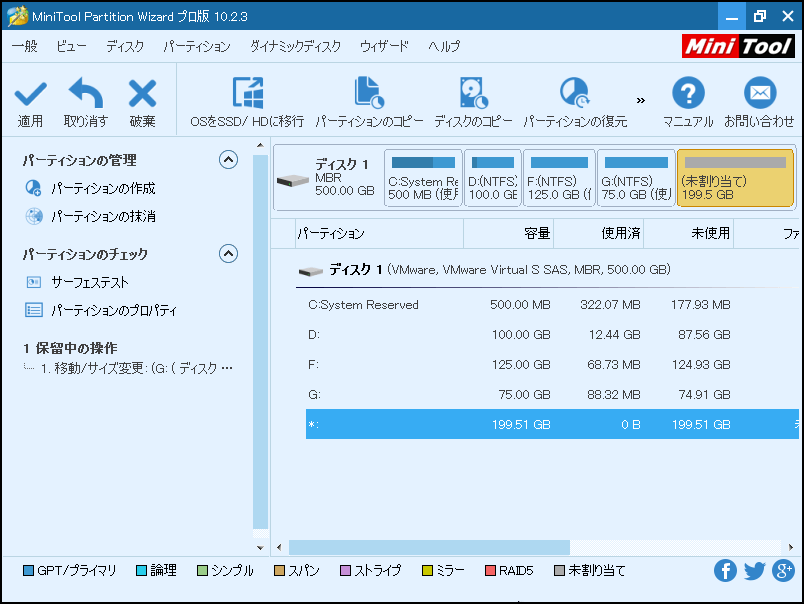
Task: Click the 12.44 GB used value for D:
Action: (x=614, y=335)
